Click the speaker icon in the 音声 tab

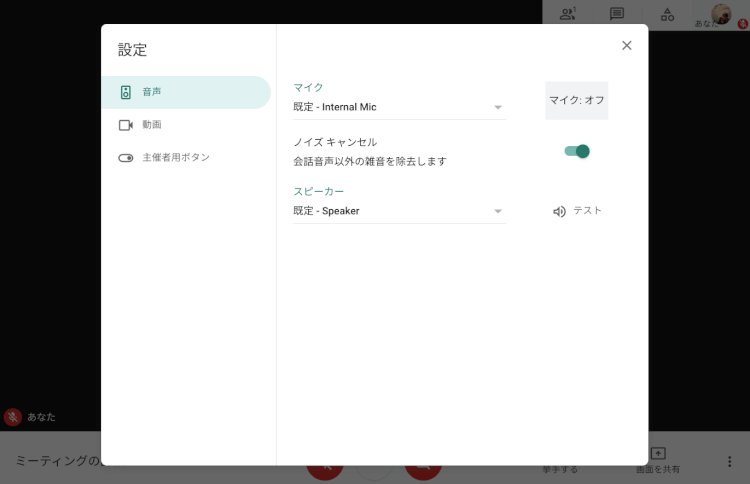pyautogui.click(x=126, y=92)
